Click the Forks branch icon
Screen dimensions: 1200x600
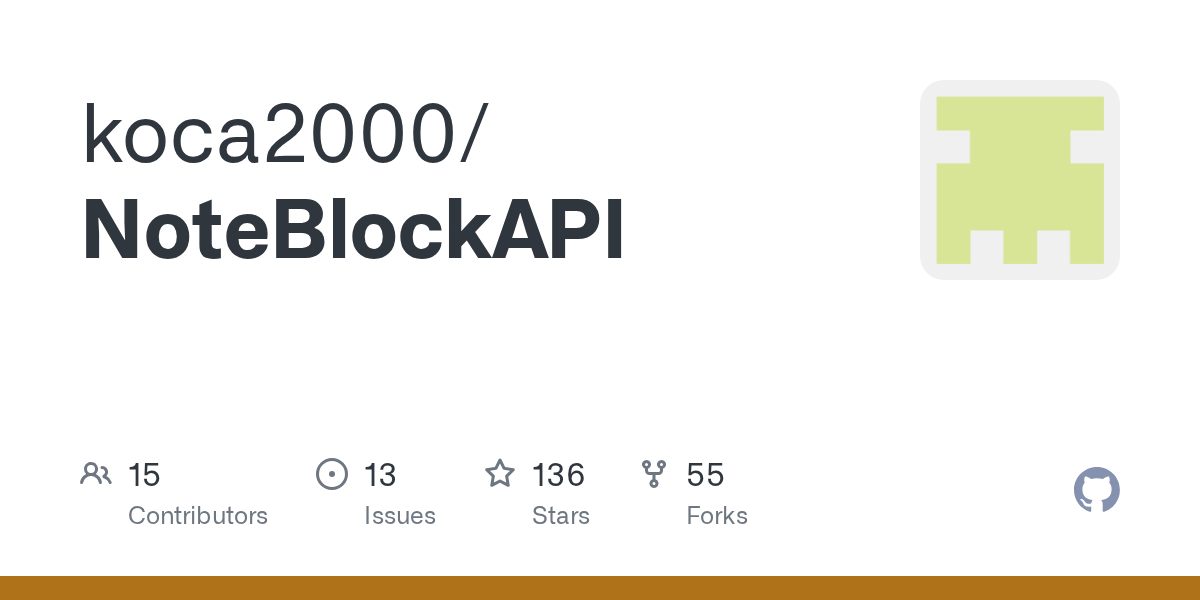pyautogui.click(x=654, y=474)
